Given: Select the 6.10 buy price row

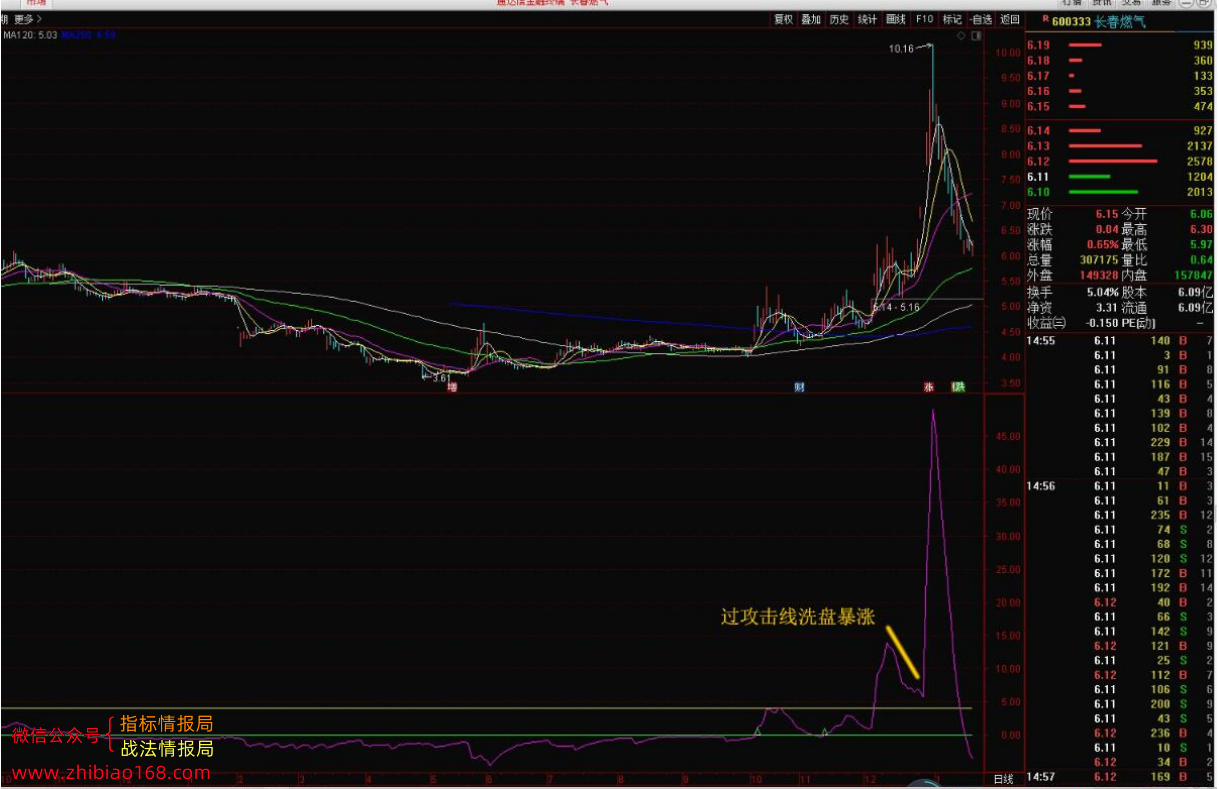Looking at the screenshot, I should [1120, 192].
